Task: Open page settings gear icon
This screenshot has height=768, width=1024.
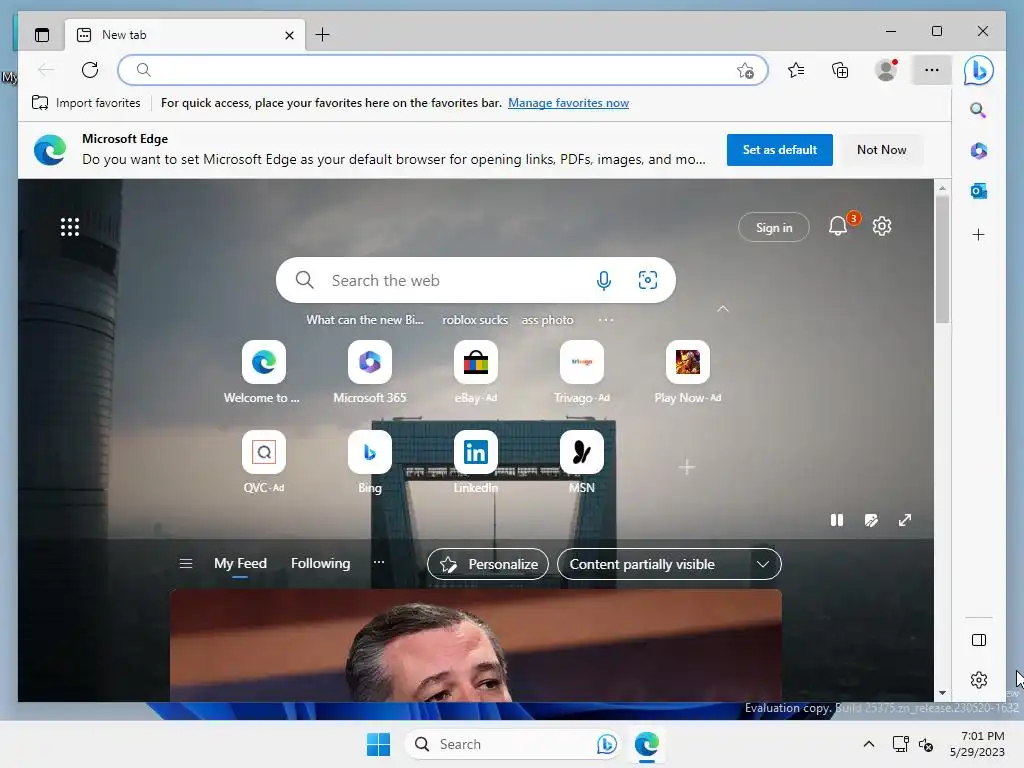Action: (882, 226)
